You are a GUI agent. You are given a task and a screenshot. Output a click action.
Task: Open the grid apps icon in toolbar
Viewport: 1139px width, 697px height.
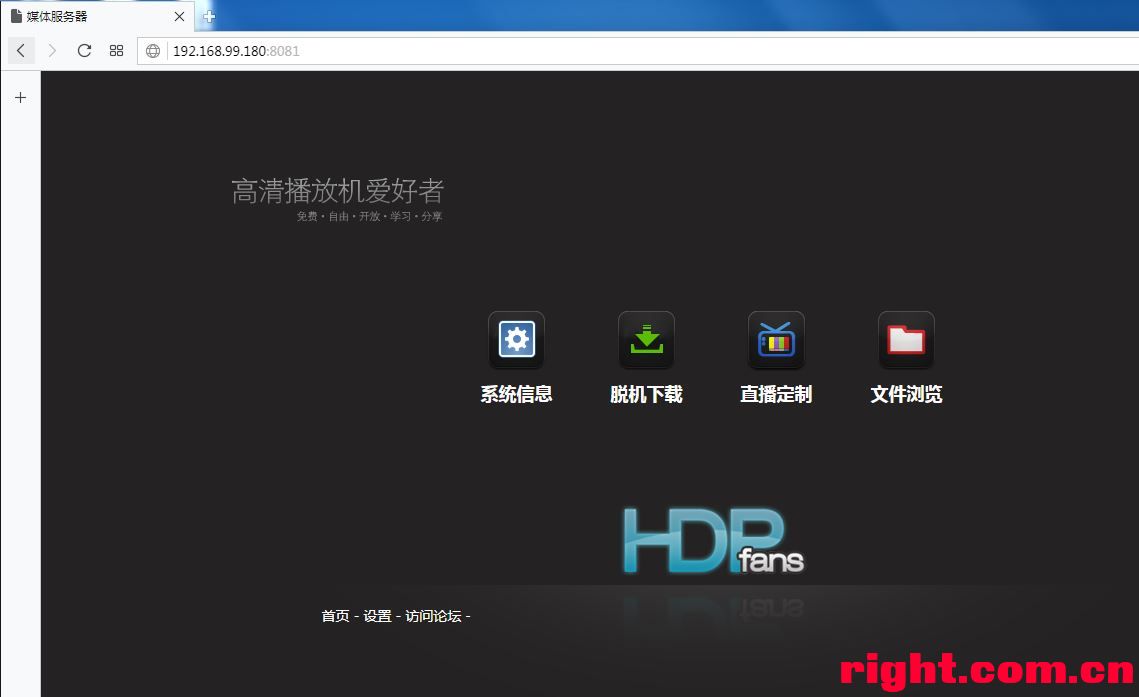[116, 50]
